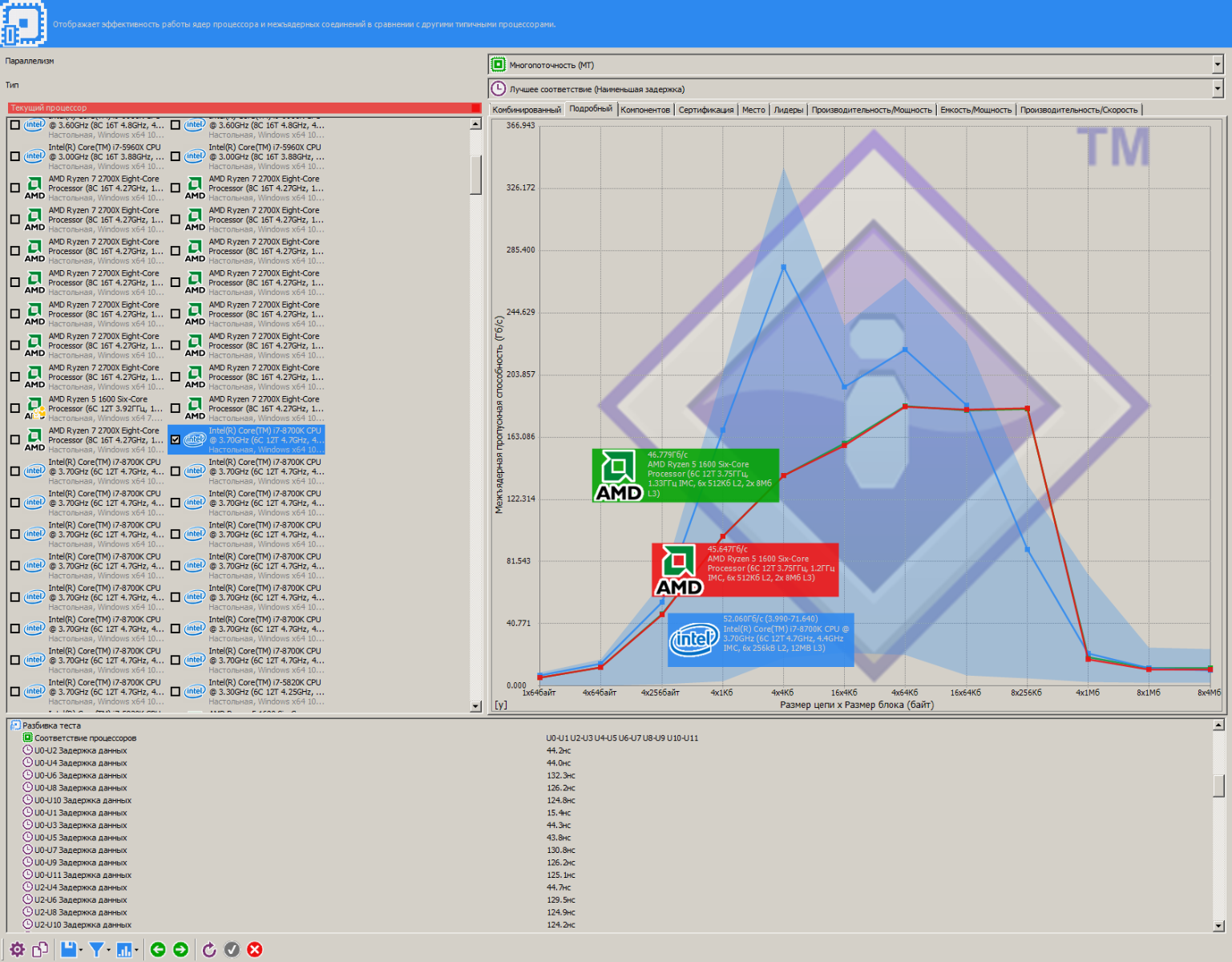Viewport: 1232px width, 962px height.
Task: Click the blue bar chart icon
Action: 124,950
